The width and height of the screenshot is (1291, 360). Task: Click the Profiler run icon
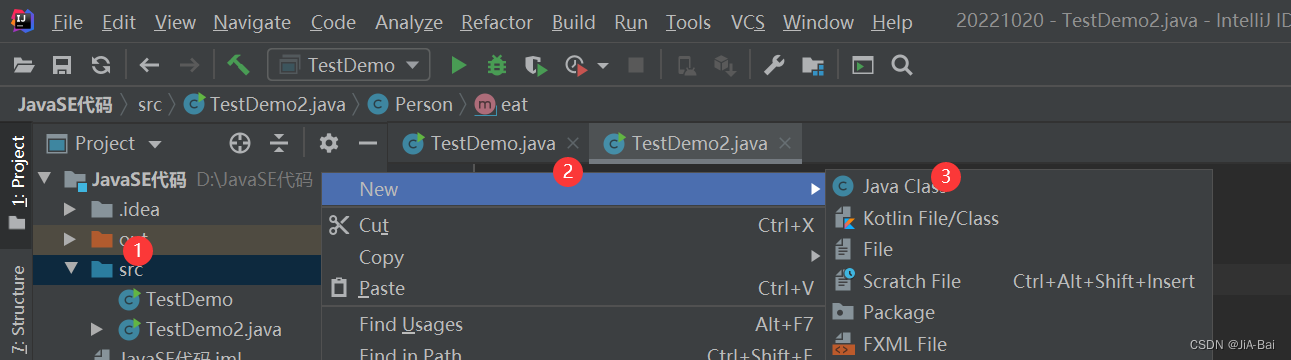click(x=575, y=66)
